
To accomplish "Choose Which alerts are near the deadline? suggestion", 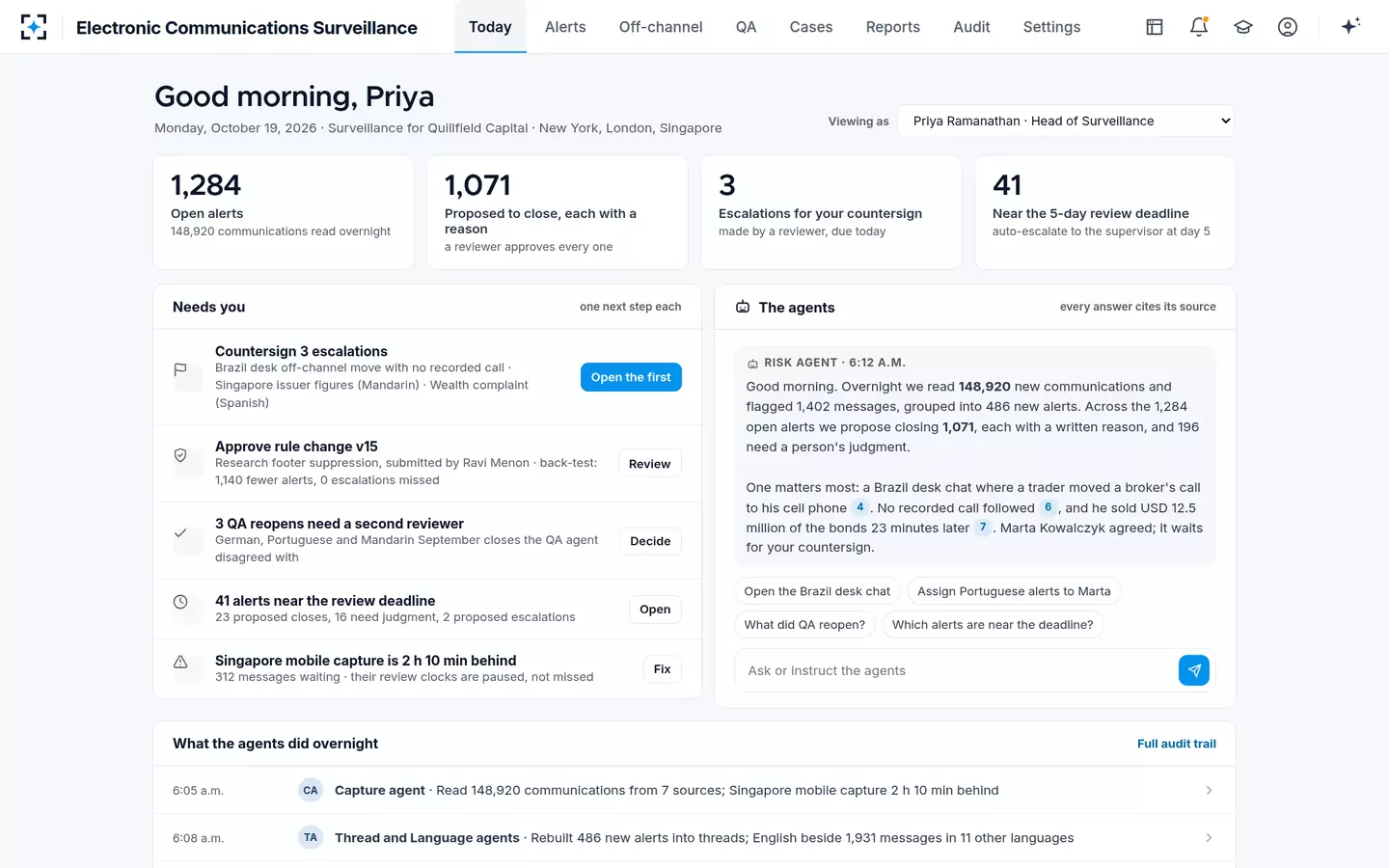I will pos(993,625).
